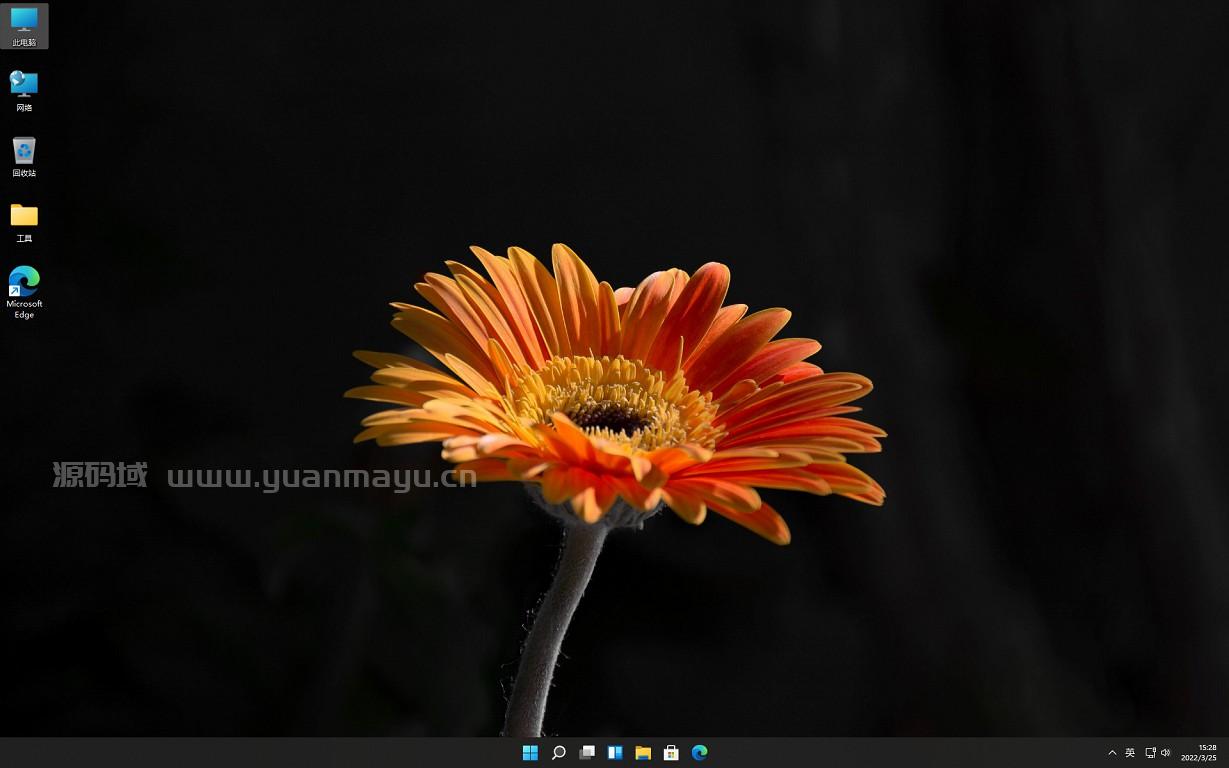Open 此电脑 (This PC) on the desktop
The height and width of the screenshot is (768, 1229).
[x=24, y=25]
